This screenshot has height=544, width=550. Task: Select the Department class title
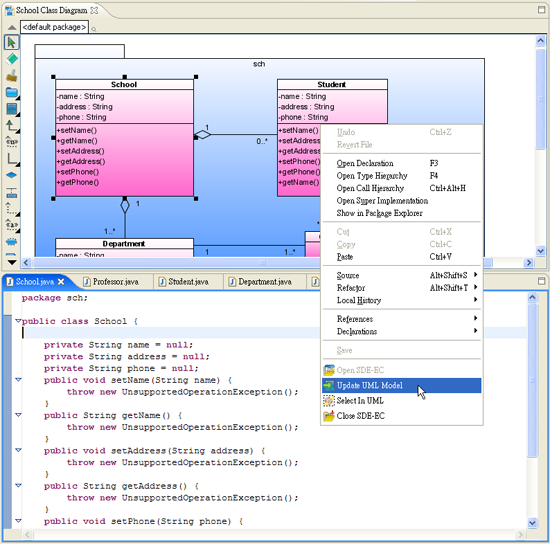(x=124, y=243)
